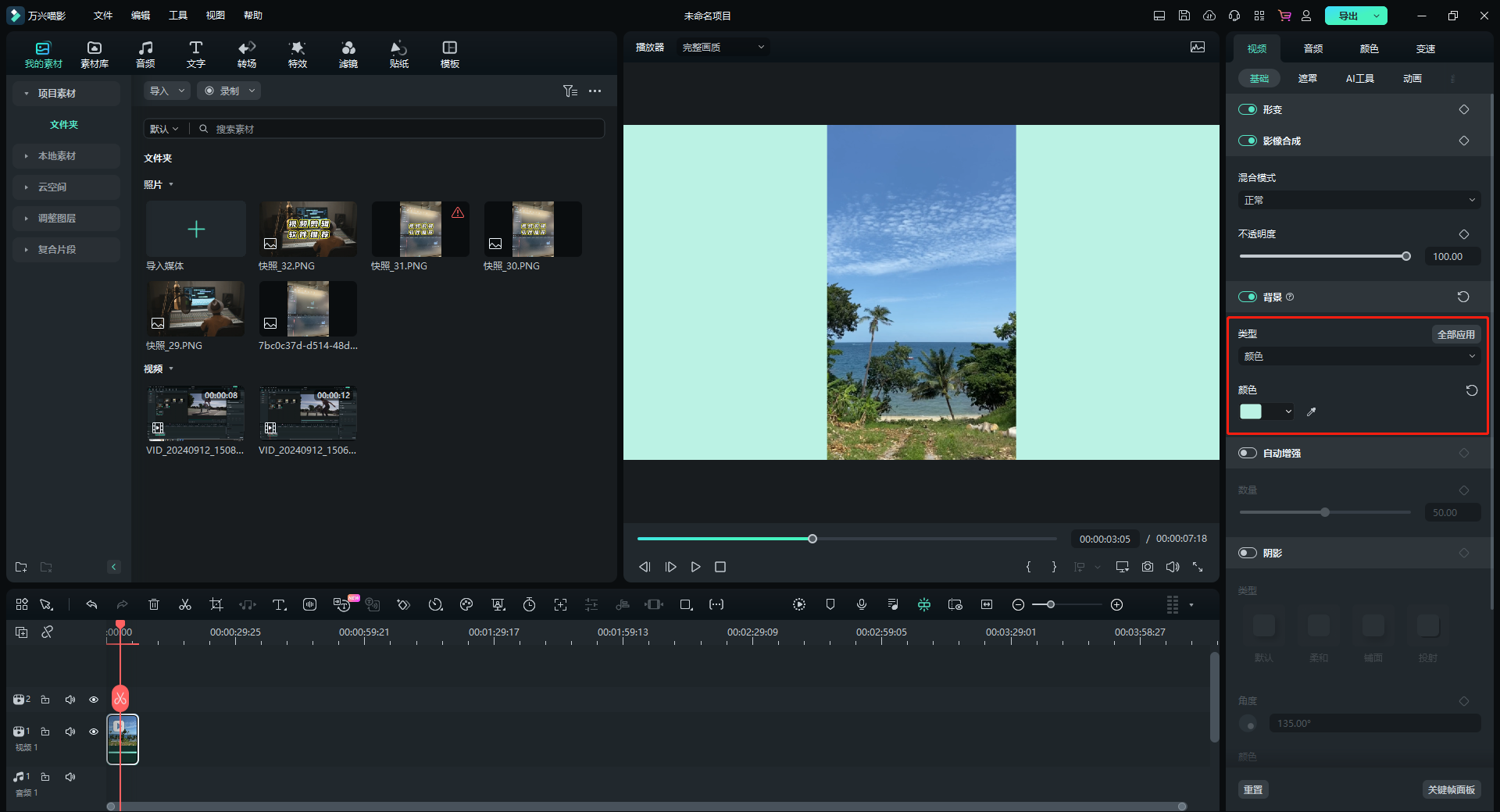Pick background color with the eyedropper
This screenshot has width=1500, height=812.
[x=1312, y=411]
